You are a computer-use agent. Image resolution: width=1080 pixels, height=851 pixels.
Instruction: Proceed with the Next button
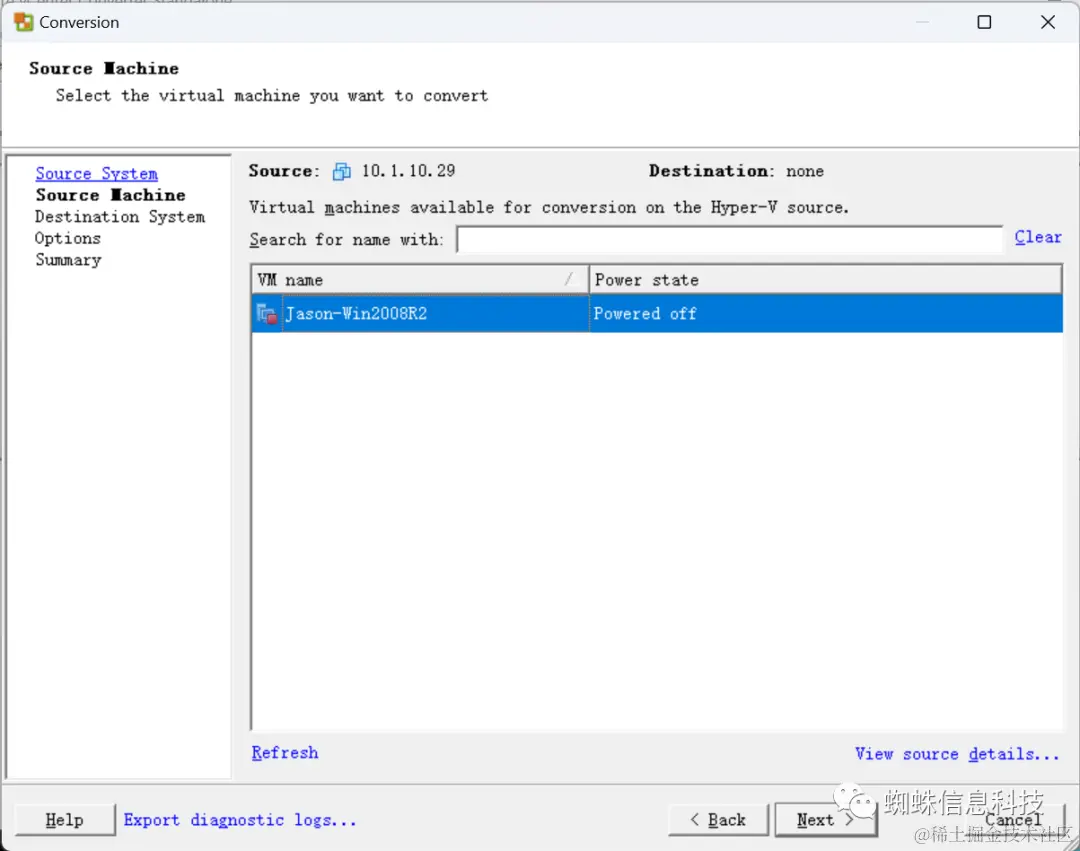[826, 820]
